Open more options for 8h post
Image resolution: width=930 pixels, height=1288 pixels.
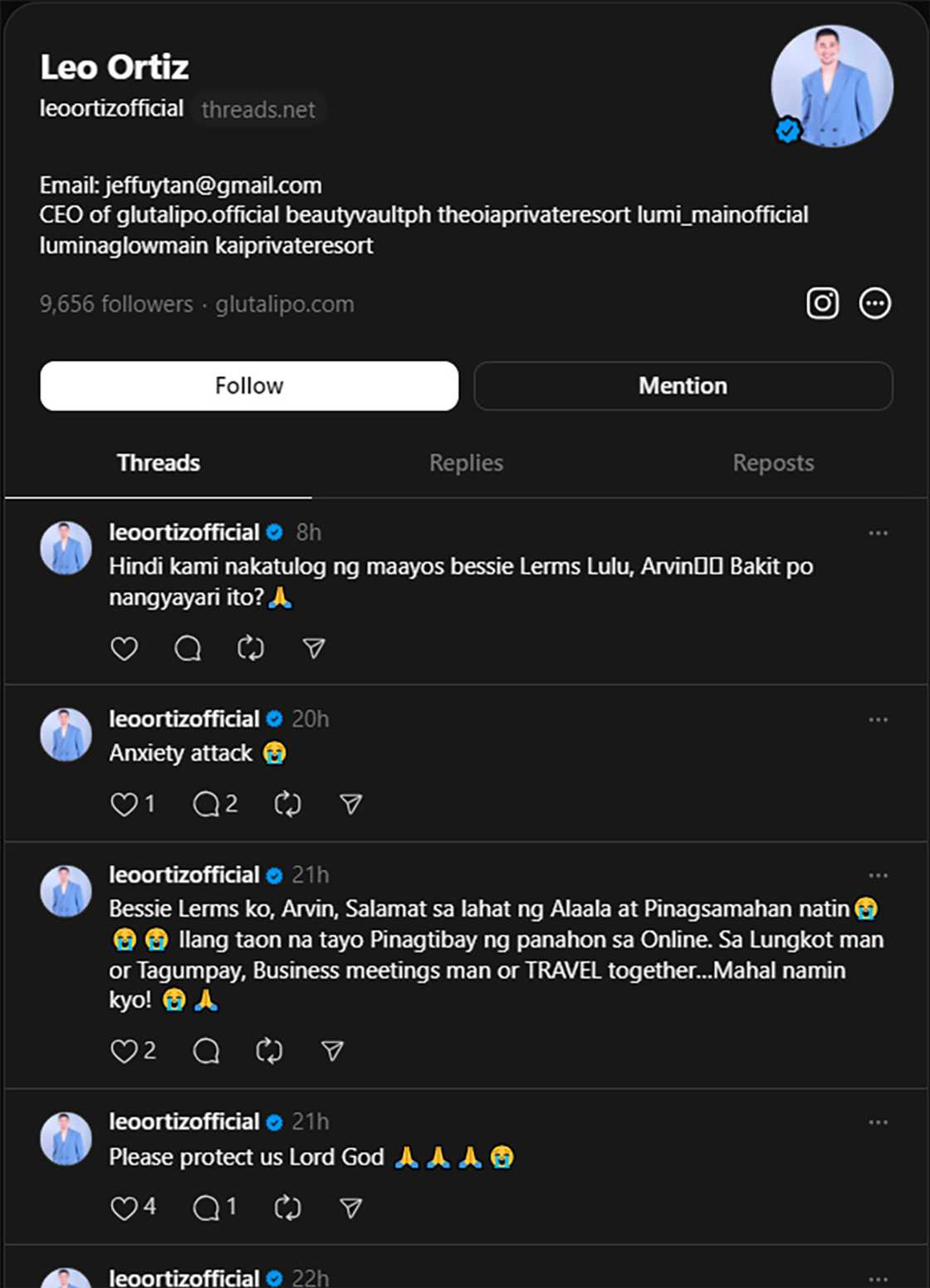(x=878, y=533)
